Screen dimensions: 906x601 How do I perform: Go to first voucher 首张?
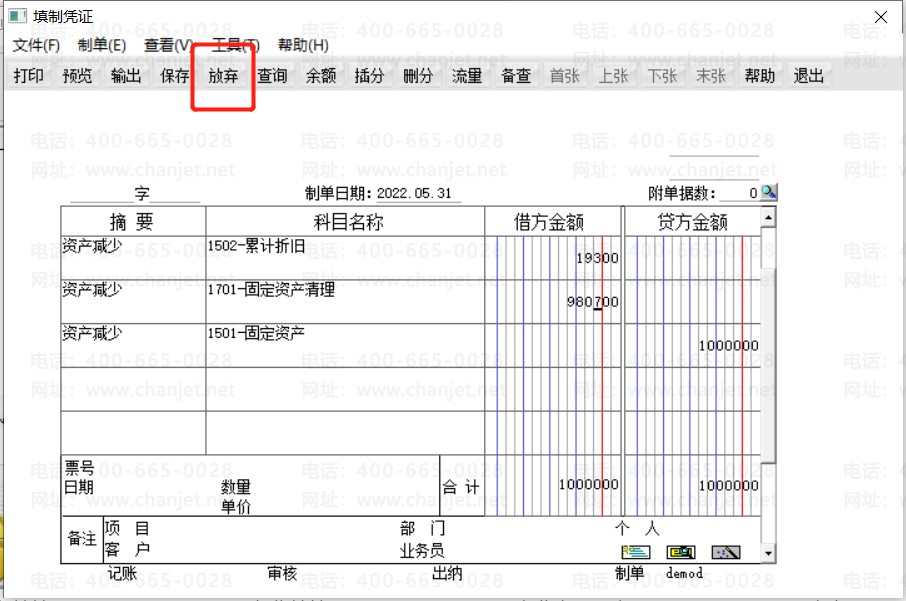tap(565, 76)
